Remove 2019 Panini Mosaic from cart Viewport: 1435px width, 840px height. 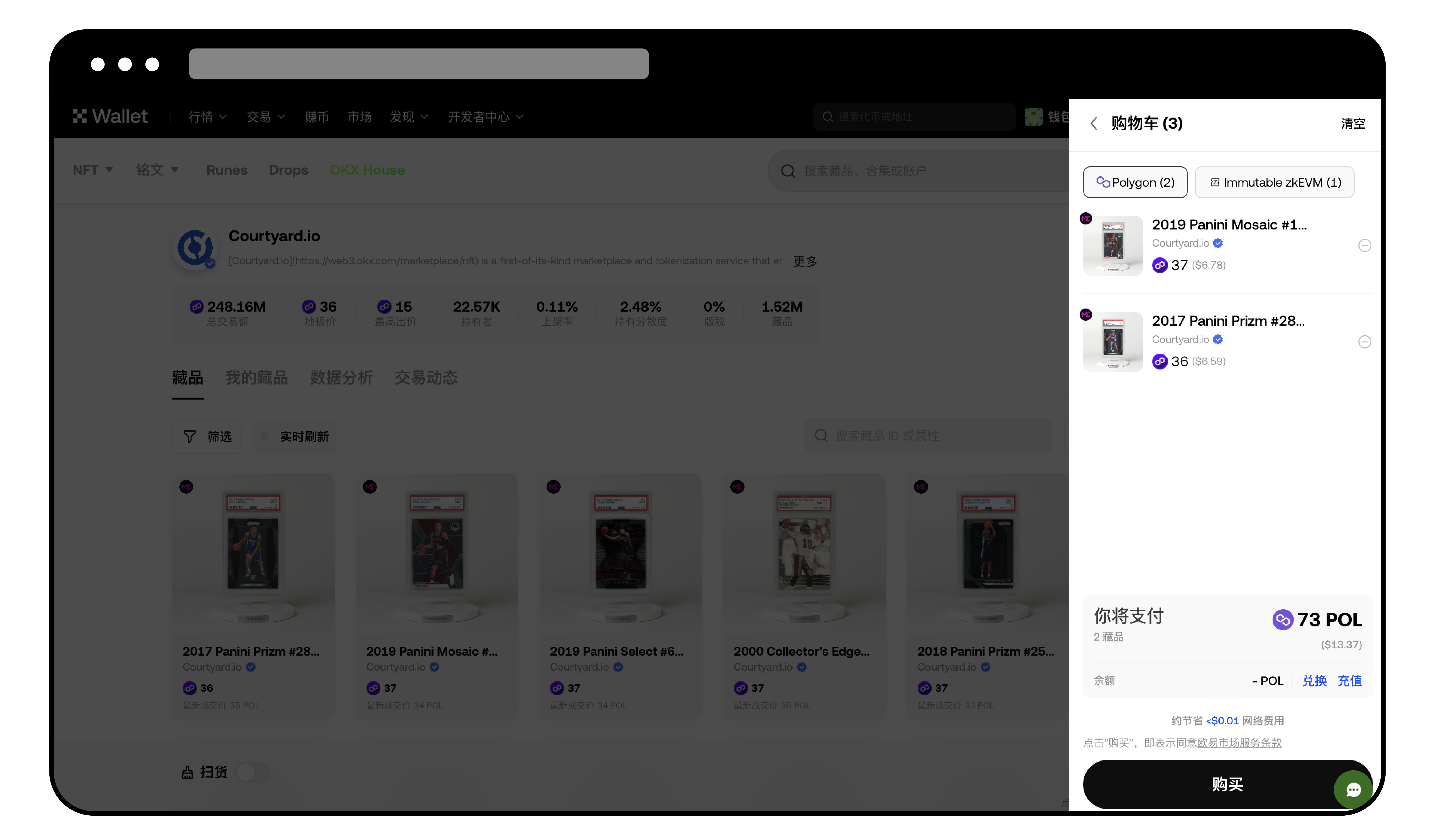tap(1364, 245)
